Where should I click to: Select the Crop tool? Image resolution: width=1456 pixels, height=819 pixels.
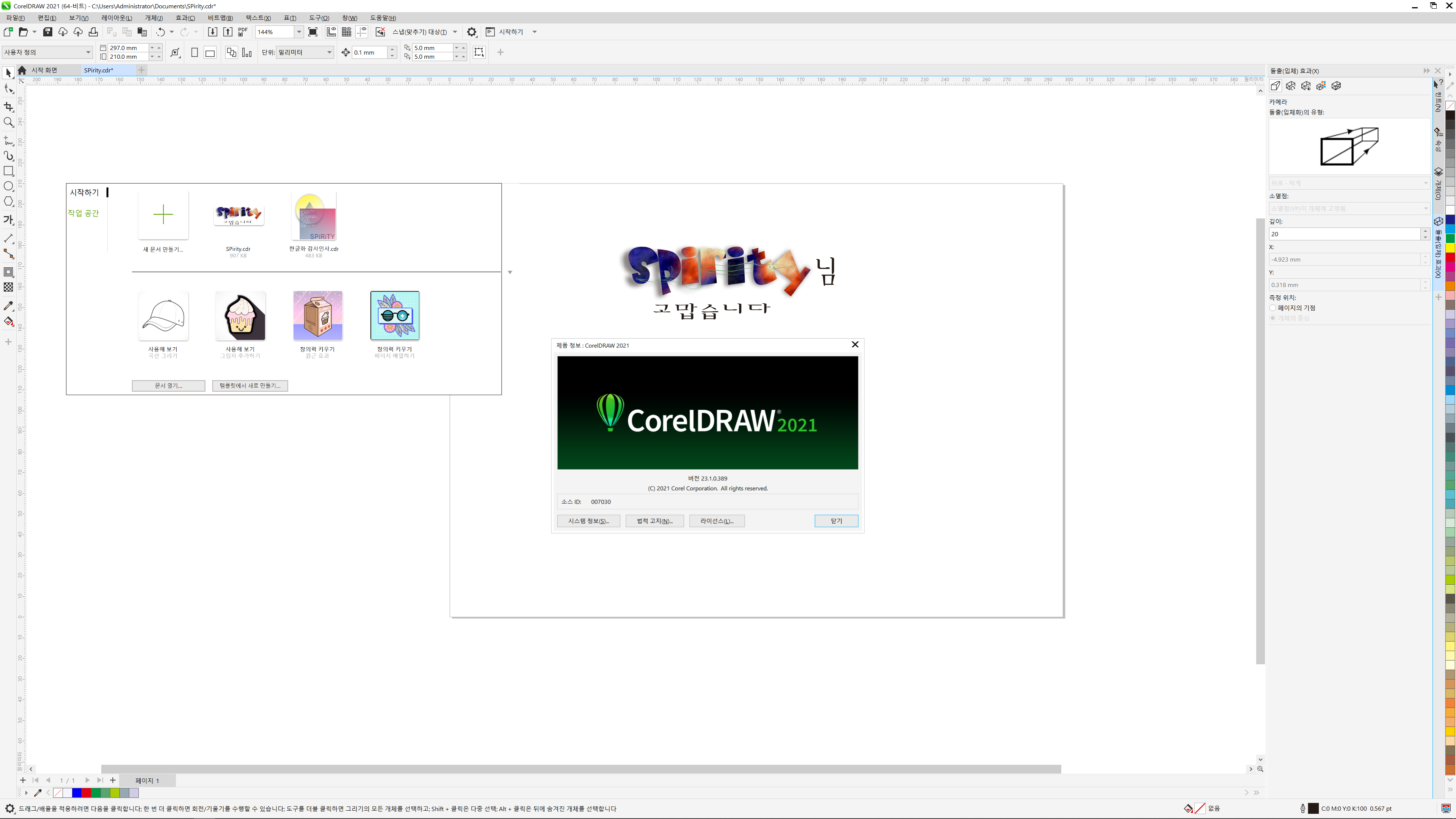coord(8,106)
